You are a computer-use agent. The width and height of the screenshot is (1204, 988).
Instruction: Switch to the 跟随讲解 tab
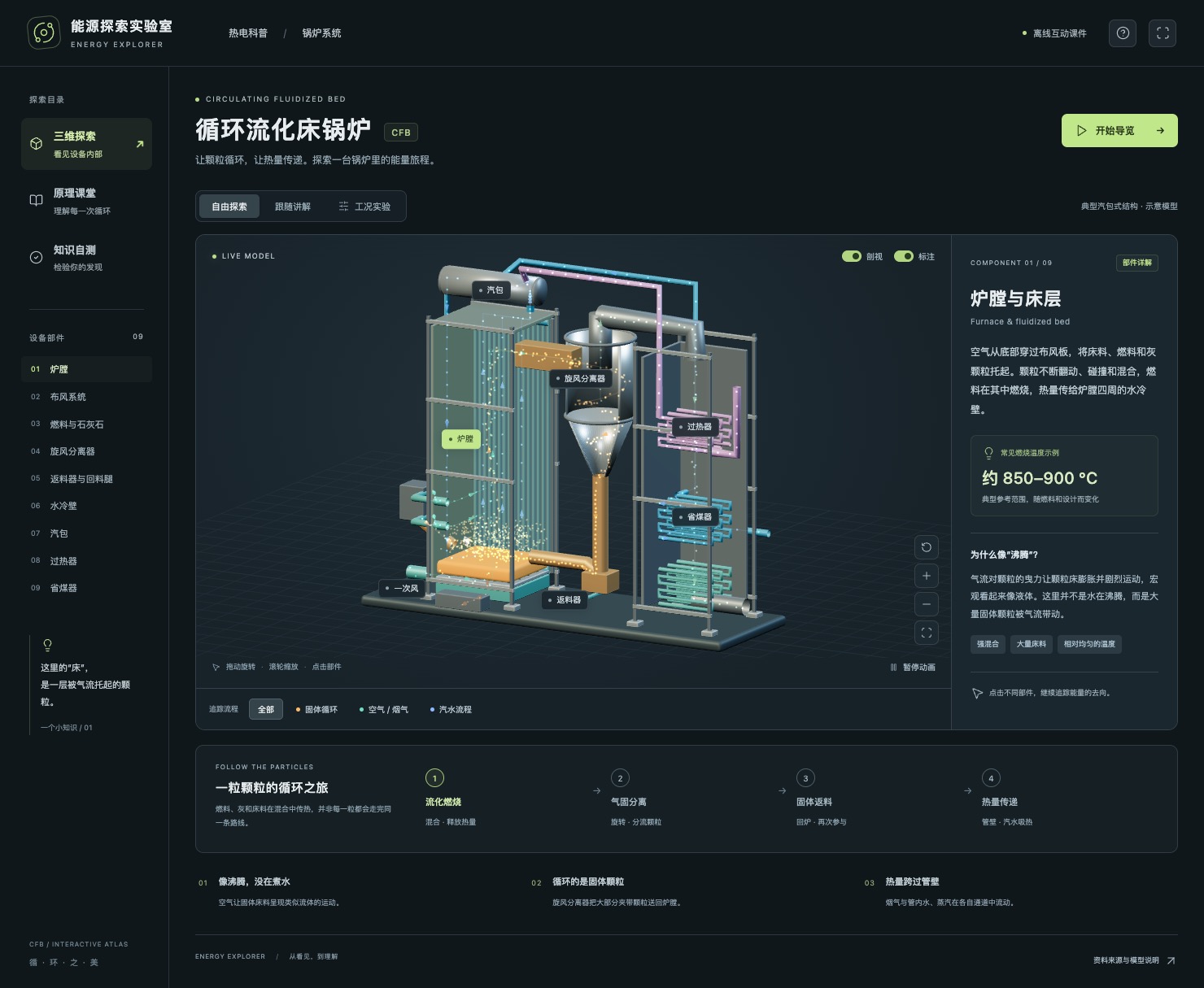(293, 207)
